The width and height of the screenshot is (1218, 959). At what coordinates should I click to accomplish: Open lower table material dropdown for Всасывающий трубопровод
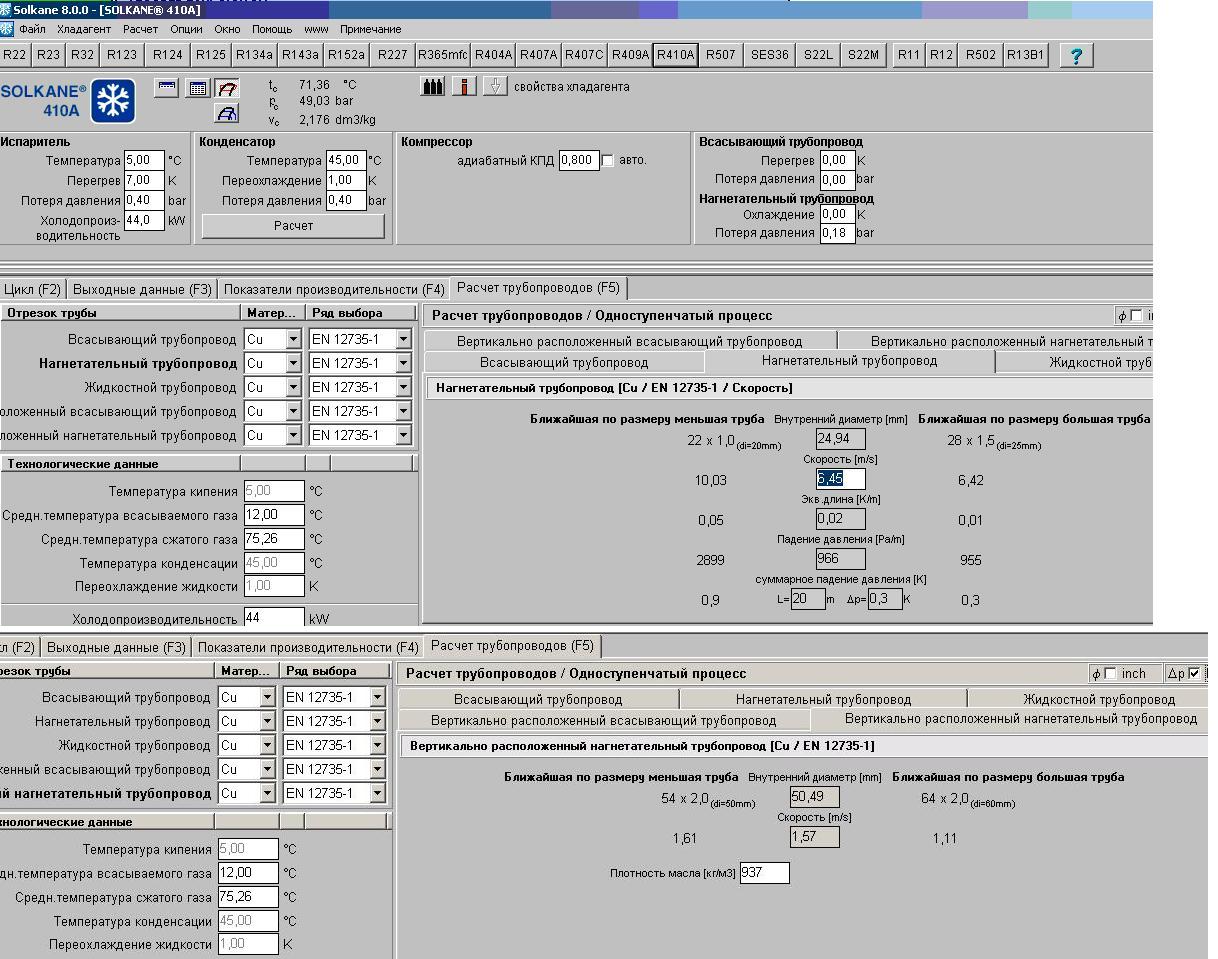pyautogui.click(x=267, y=698)
